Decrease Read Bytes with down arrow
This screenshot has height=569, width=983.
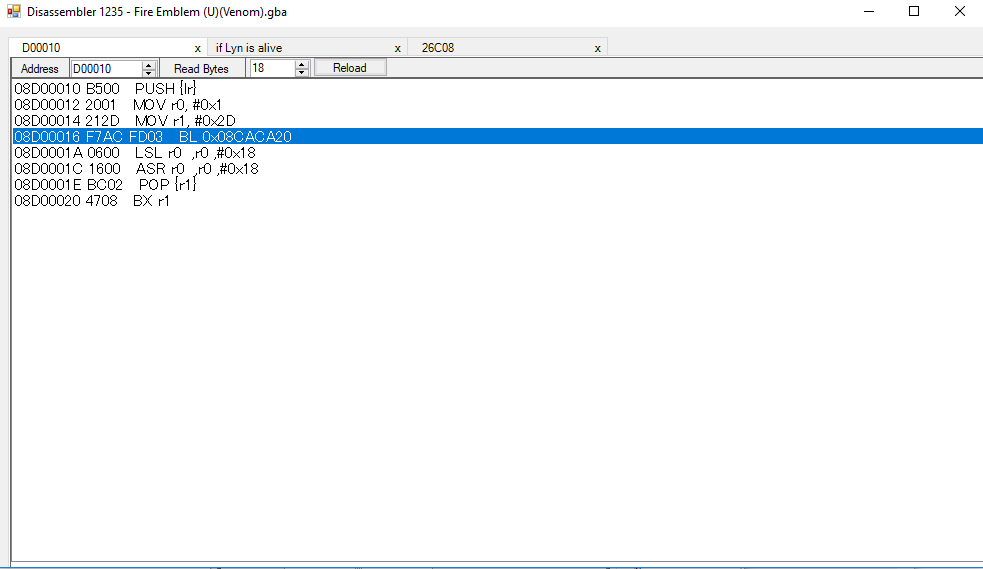click(302, 73)
